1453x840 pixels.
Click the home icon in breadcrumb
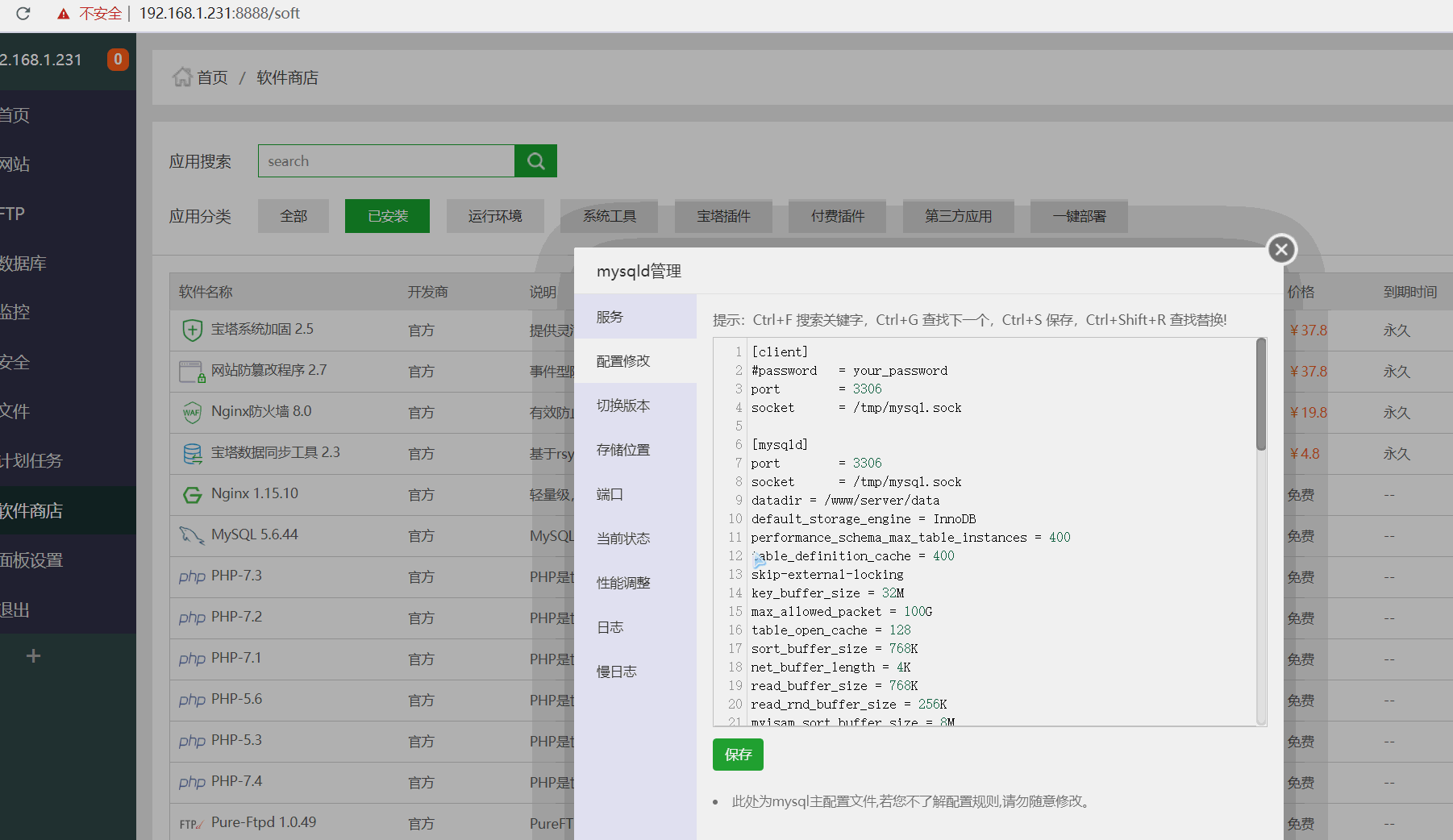pyautogui.click(x=182, y=77)
